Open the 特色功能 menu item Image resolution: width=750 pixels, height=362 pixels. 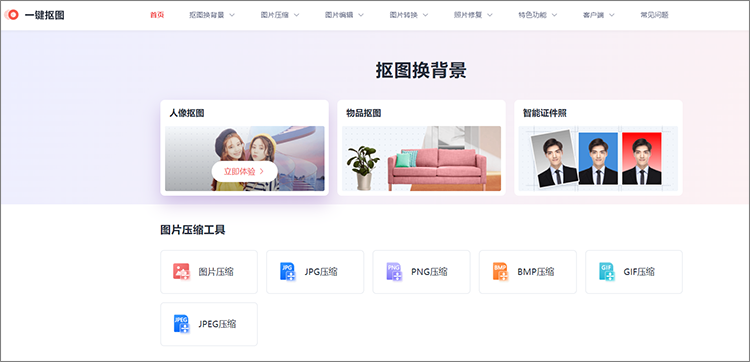[532, 15]
